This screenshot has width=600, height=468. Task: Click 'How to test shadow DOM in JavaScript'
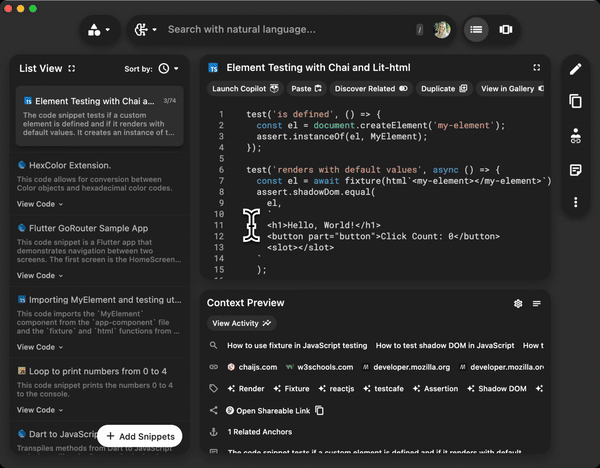pos(445,346)
